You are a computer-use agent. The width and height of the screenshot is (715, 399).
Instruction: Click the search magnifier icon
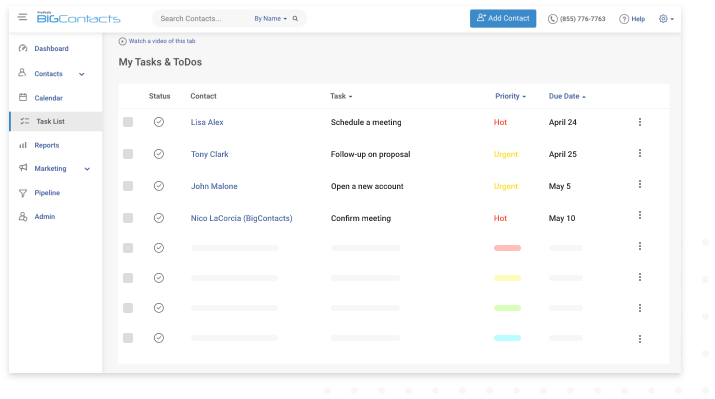(295, 19)
